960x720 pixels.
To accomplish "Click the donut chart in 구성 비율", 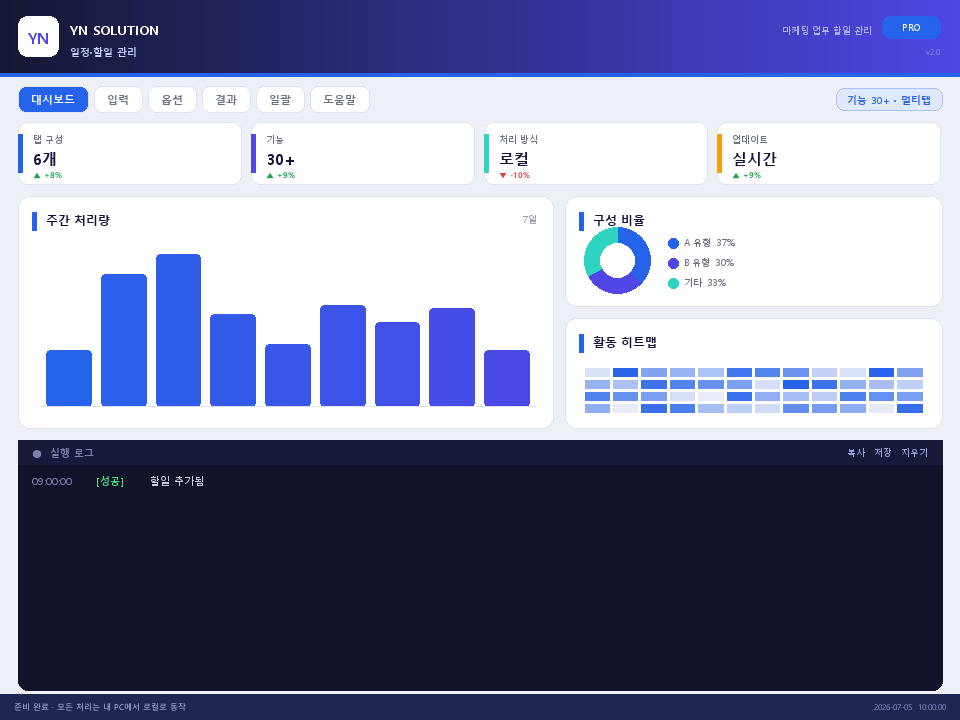I will click(617, 260).
